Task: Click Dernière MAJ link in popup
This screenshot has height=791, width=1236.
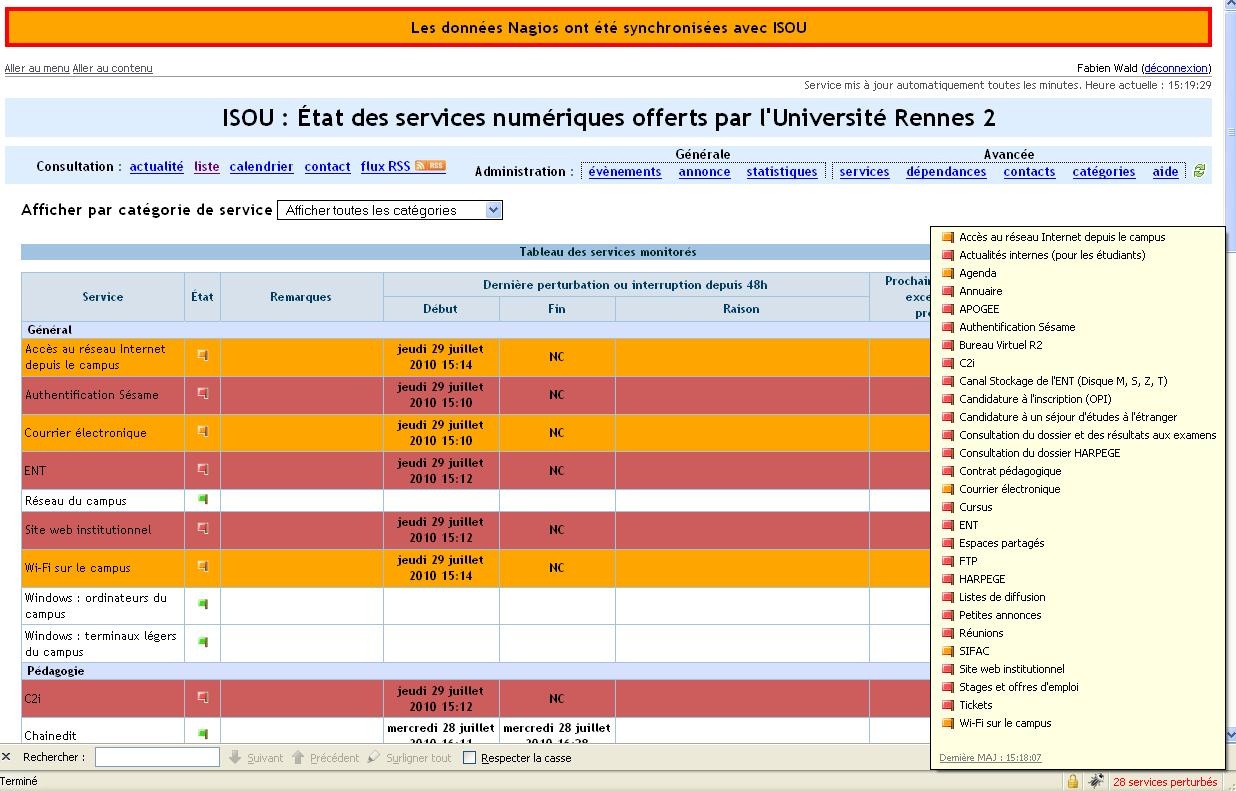Action: tap(990, 757)
